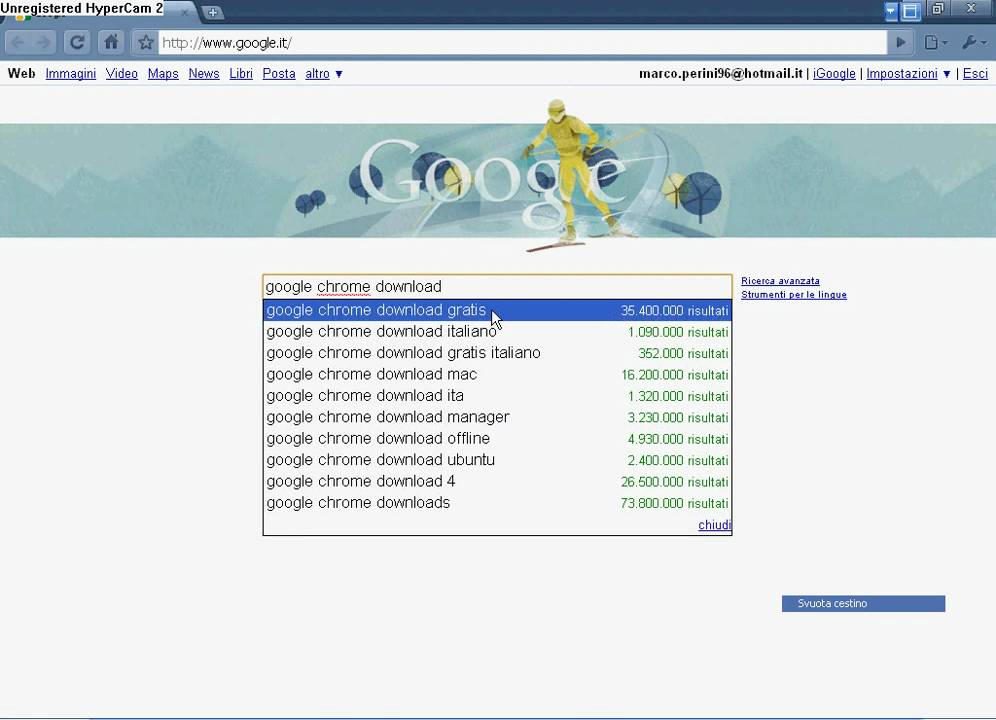Click the Svuota cestino button
This screenshot has width=996, height=720.
pyautogui.click(x=863, y=604)
